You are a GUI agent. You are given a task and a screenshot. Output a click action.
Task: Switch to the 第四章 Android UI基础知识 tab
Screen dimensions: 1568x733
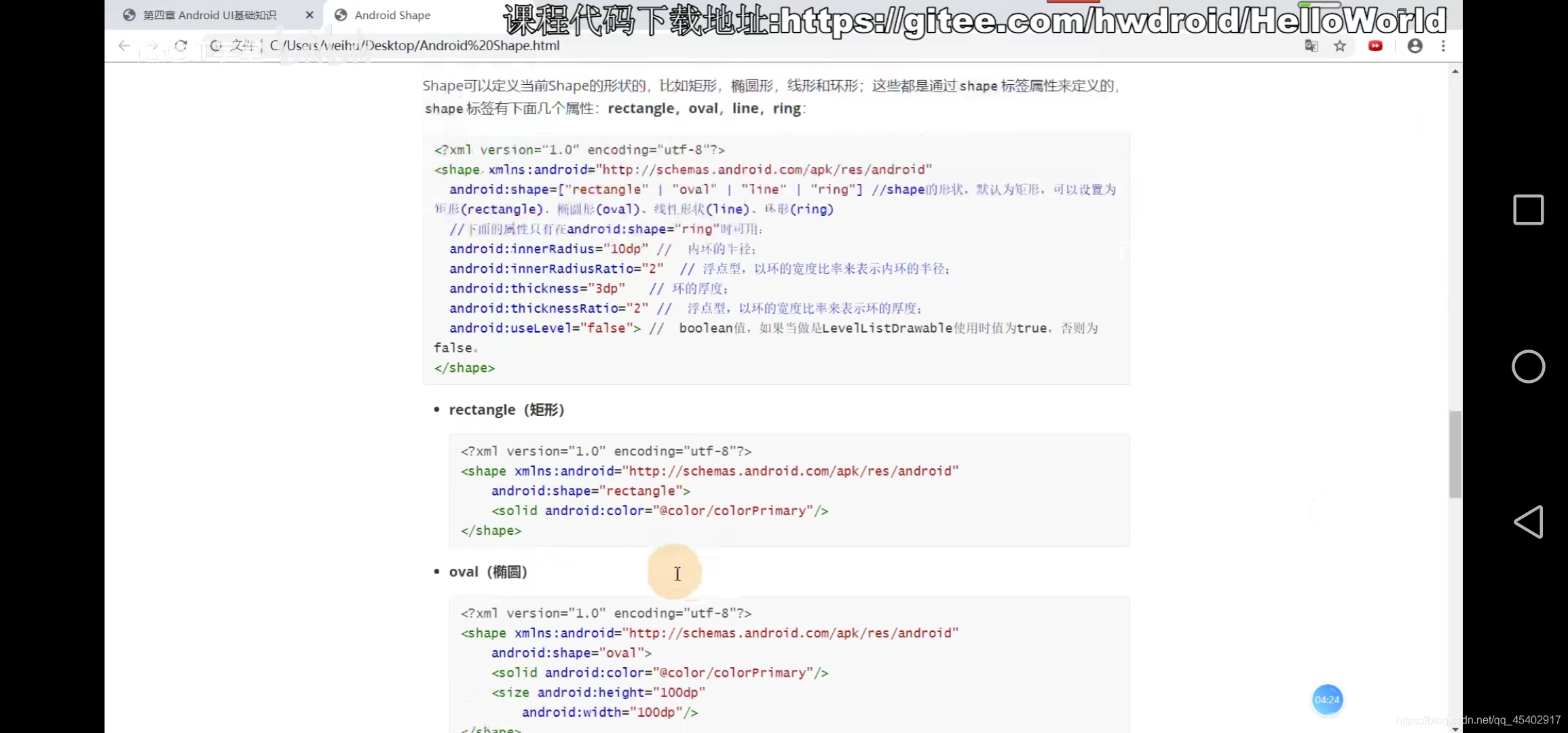pos(204,14)
